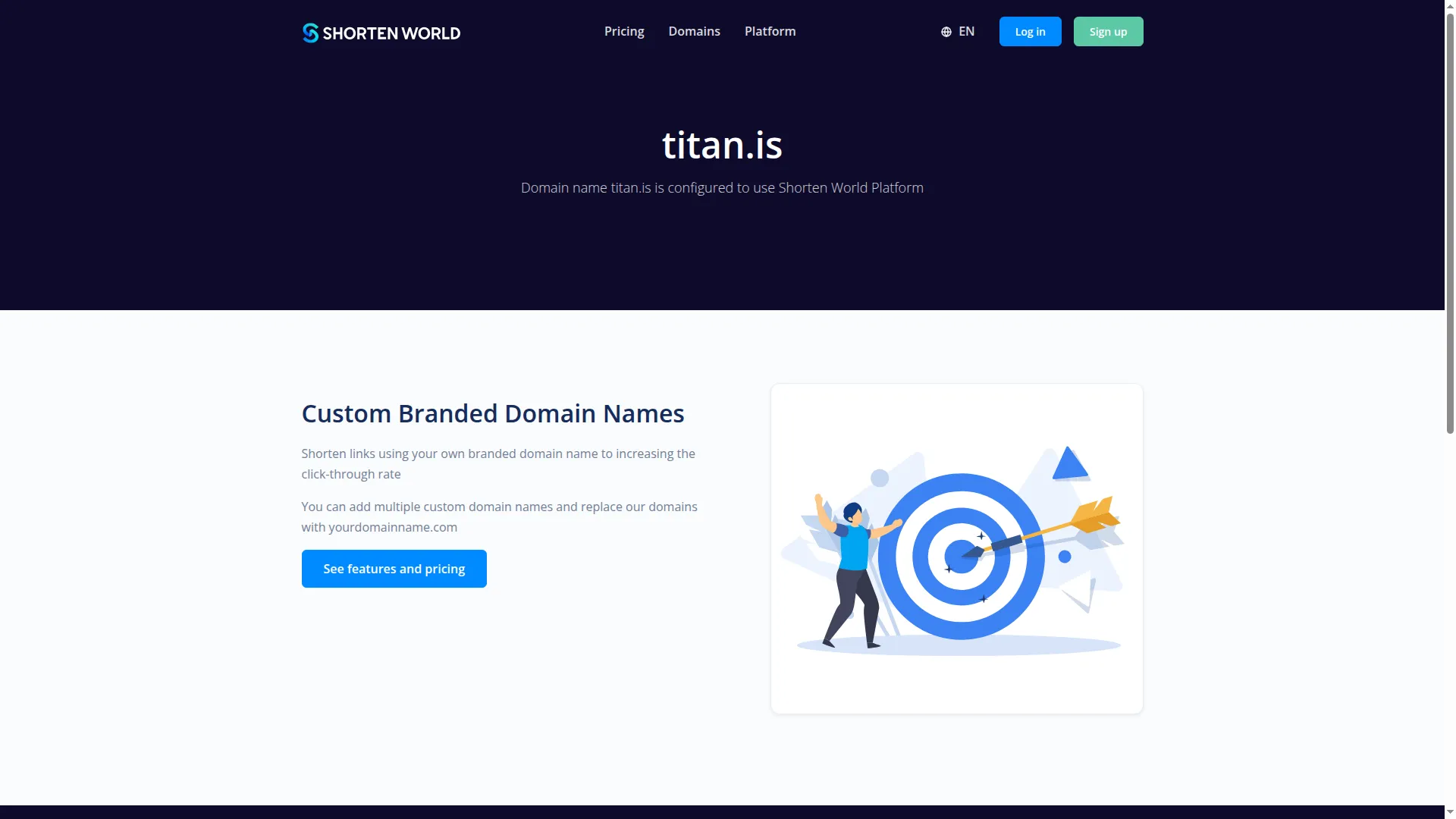Click the globe language icon

pyautogui.click(x=946, y=32)
